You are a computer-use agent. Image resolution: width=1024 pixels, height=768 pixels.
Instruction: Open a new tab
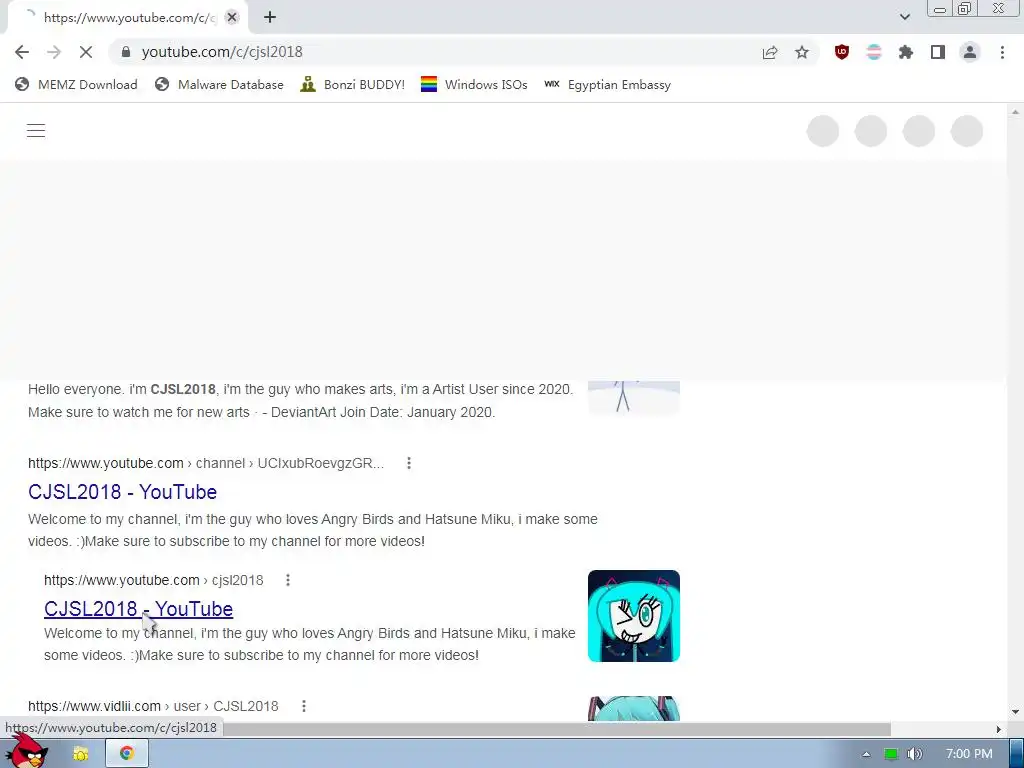coord(270,18)
